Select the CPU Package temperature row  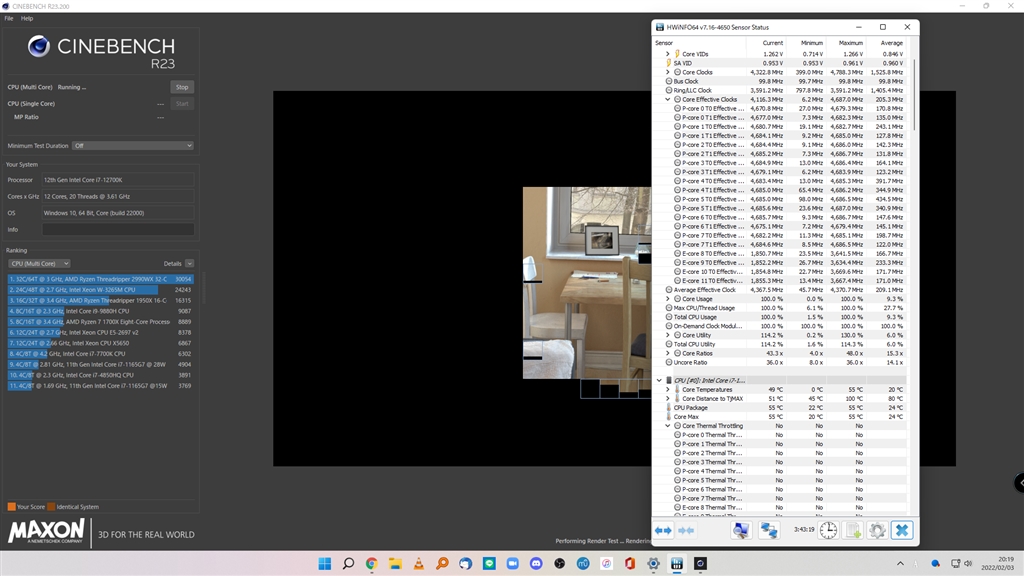coord(780,408)
